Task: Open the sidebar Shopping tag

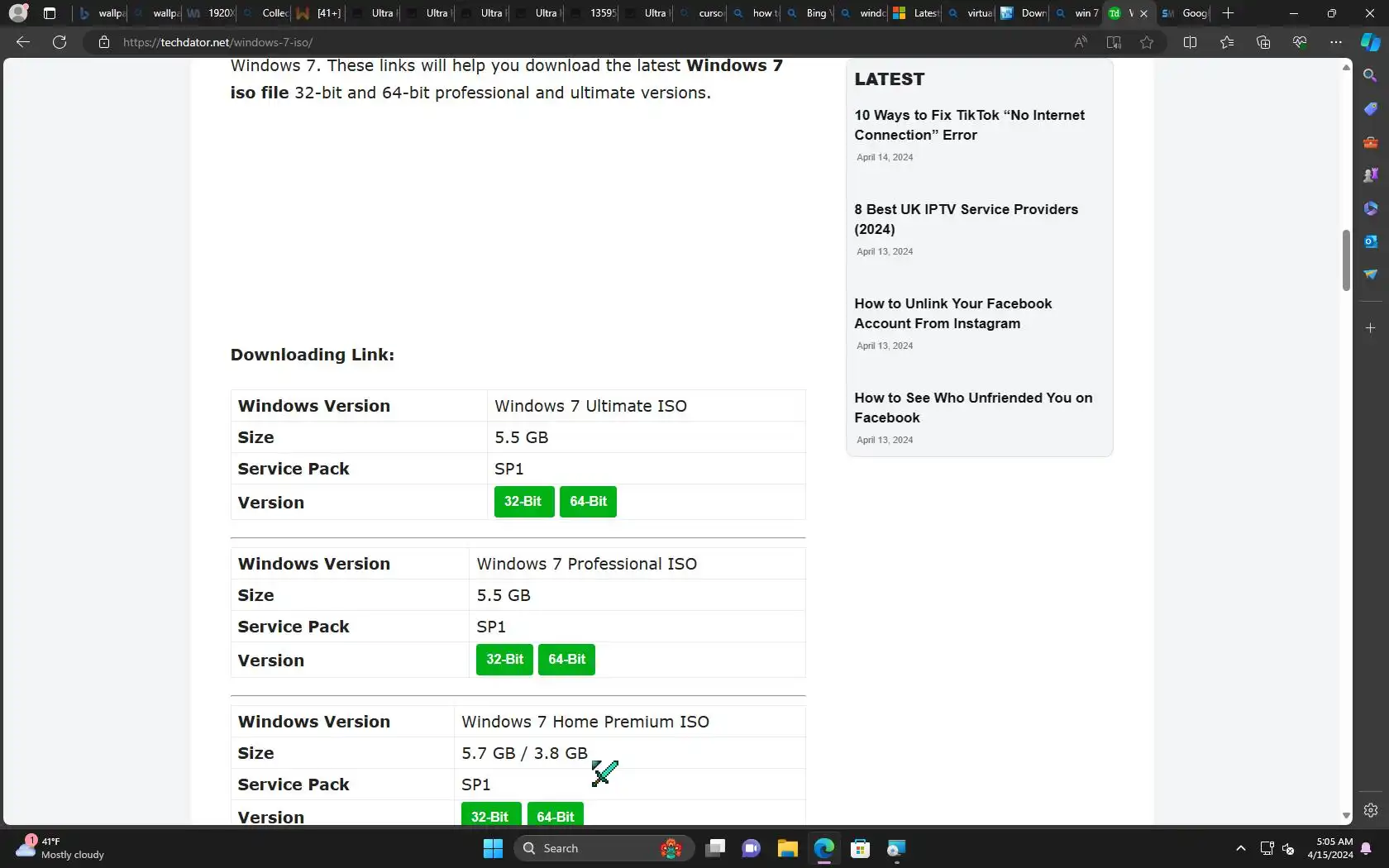Action: tap(1370, 109)
